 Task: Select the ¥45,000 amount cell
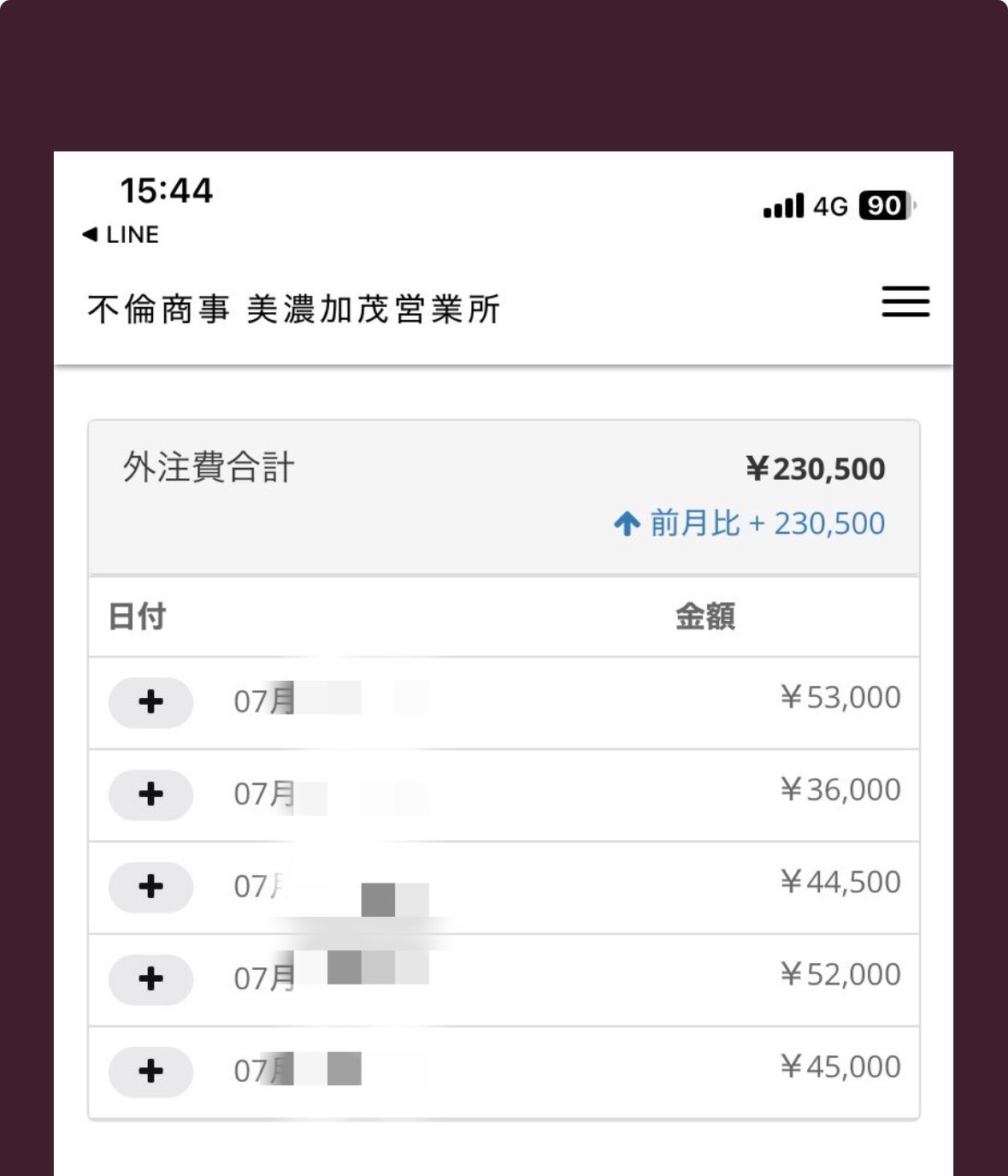click(x=840, y=1067)
